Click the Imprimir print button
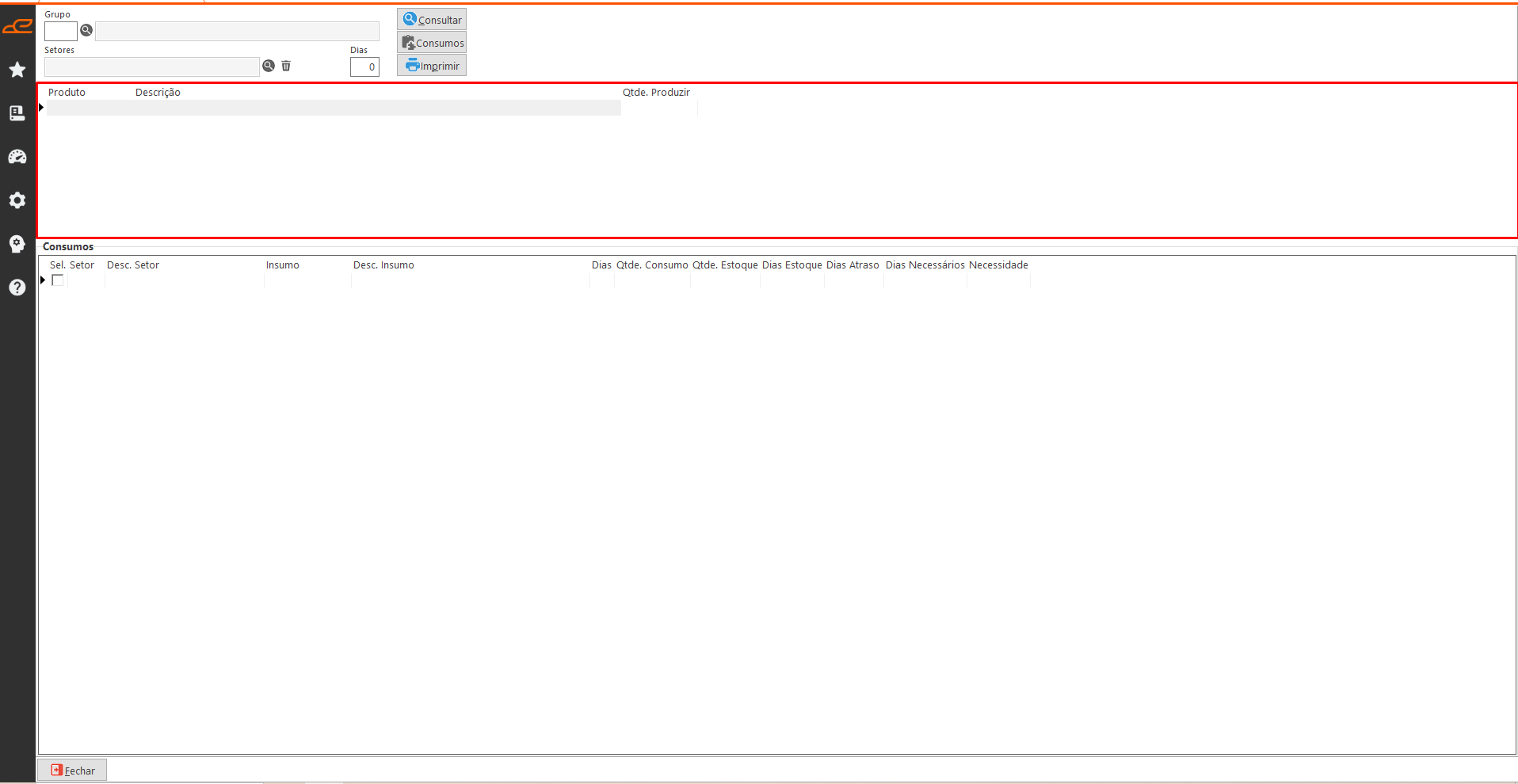 pos(432,66)
